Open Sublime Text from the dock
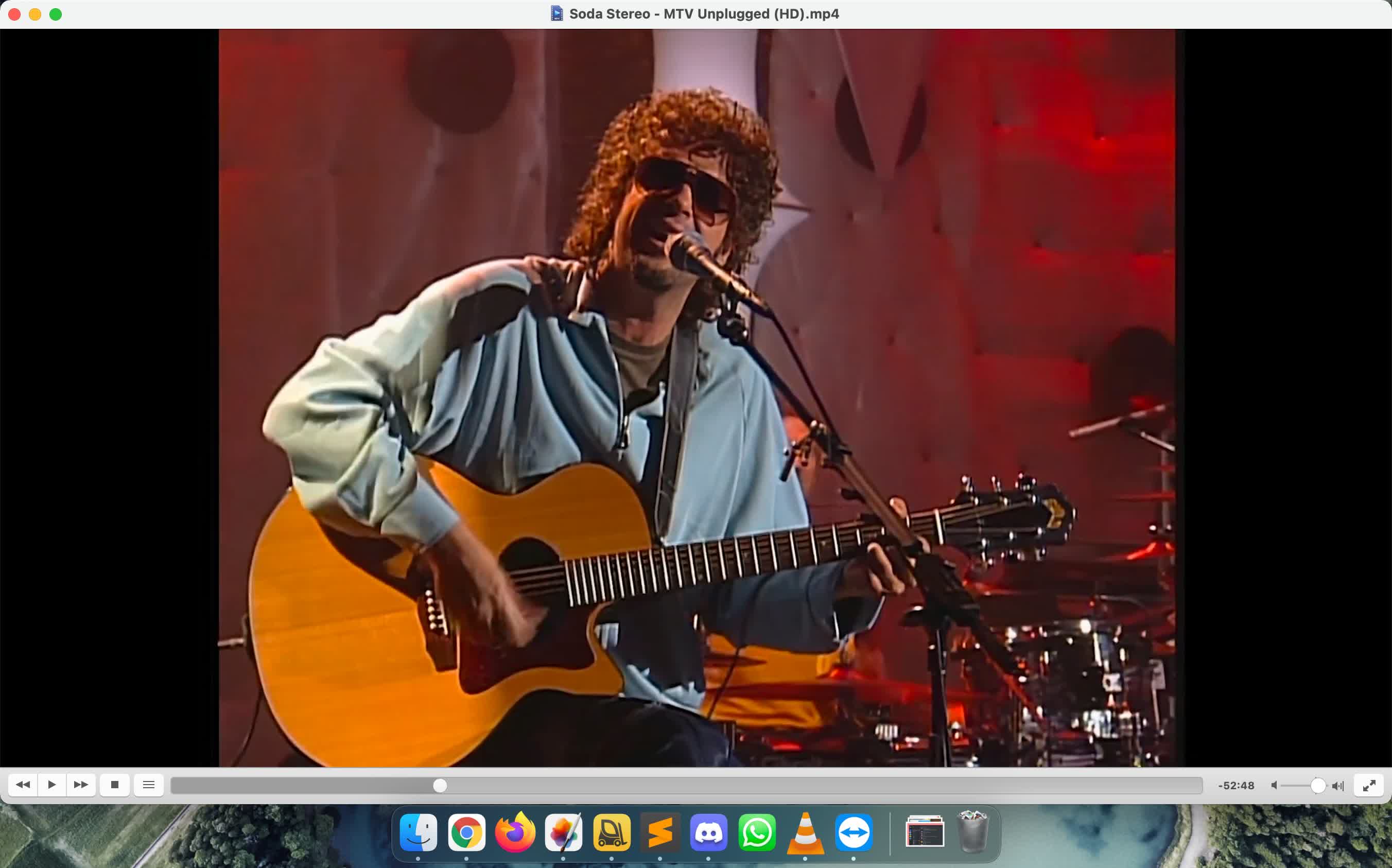Viewport: 1392px width, 868px height. (x=660, y=832)
